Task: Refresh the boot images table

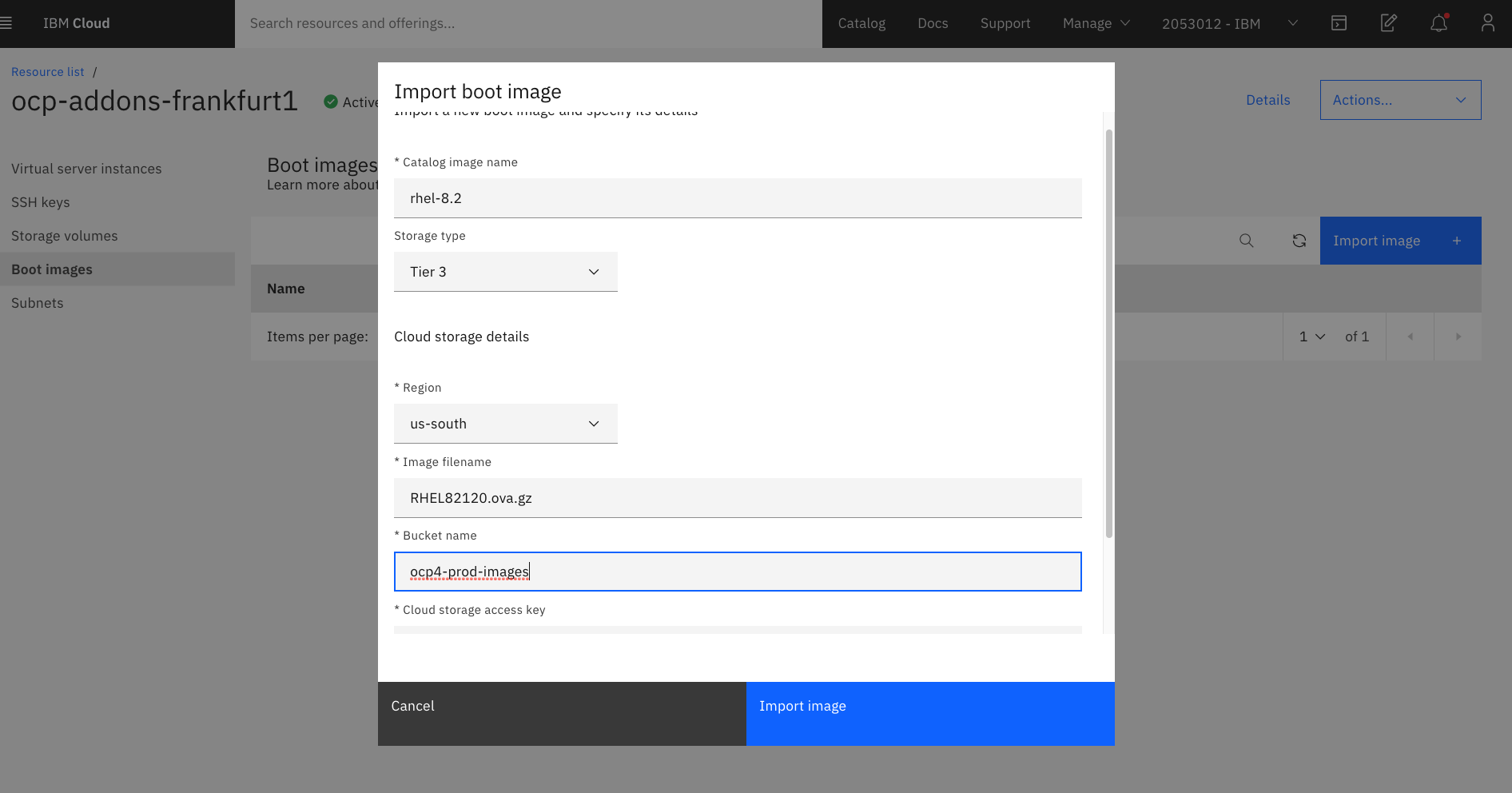Action: [x=1299, y=241]
